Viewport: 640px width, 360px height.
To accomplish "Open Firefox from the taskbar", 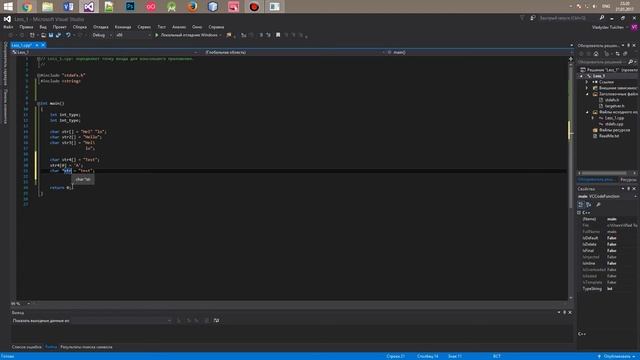I will point(192,7).
